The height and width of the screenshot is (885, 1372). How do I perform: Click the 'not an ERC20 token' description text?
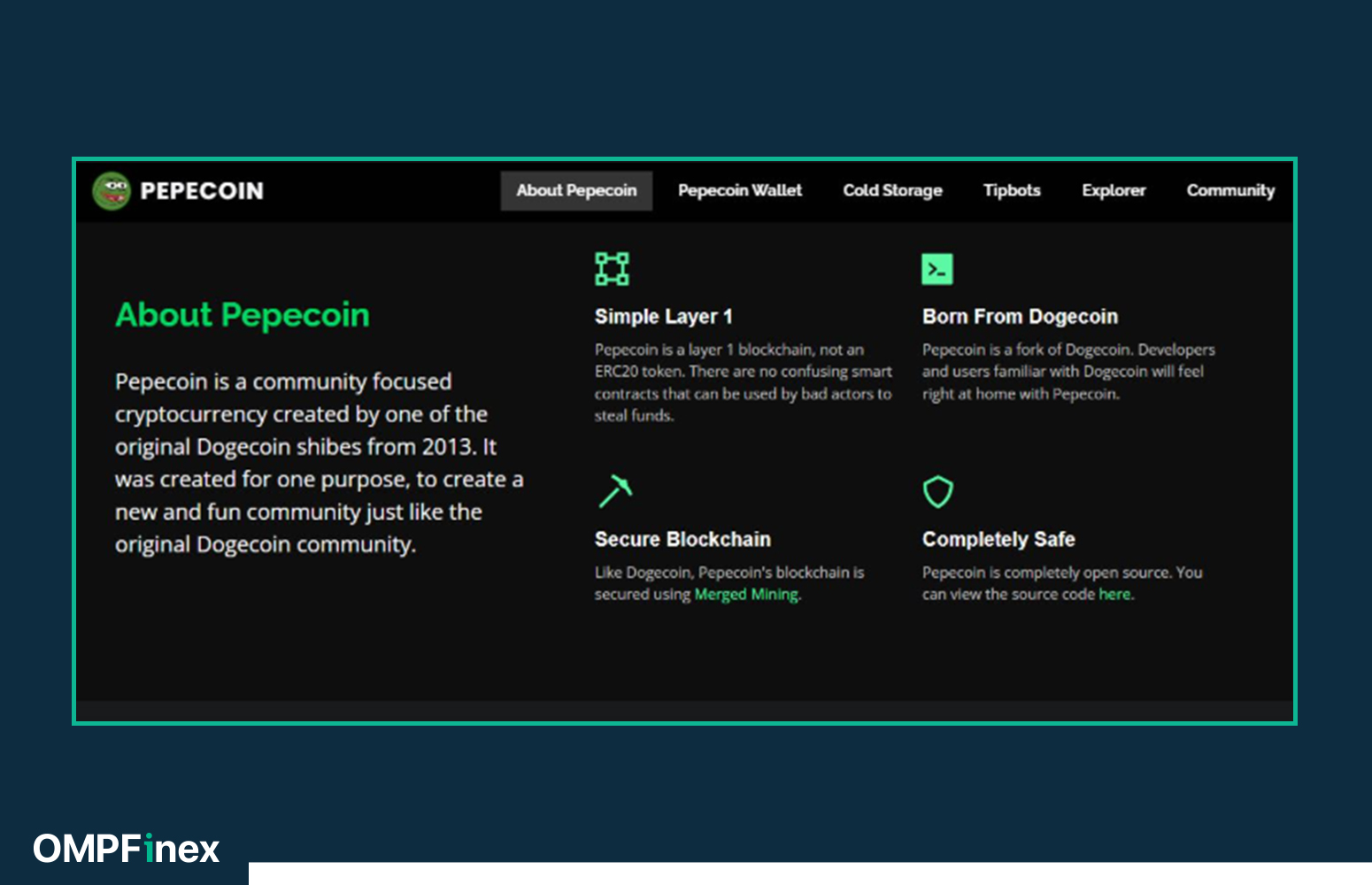pos(744,382)
